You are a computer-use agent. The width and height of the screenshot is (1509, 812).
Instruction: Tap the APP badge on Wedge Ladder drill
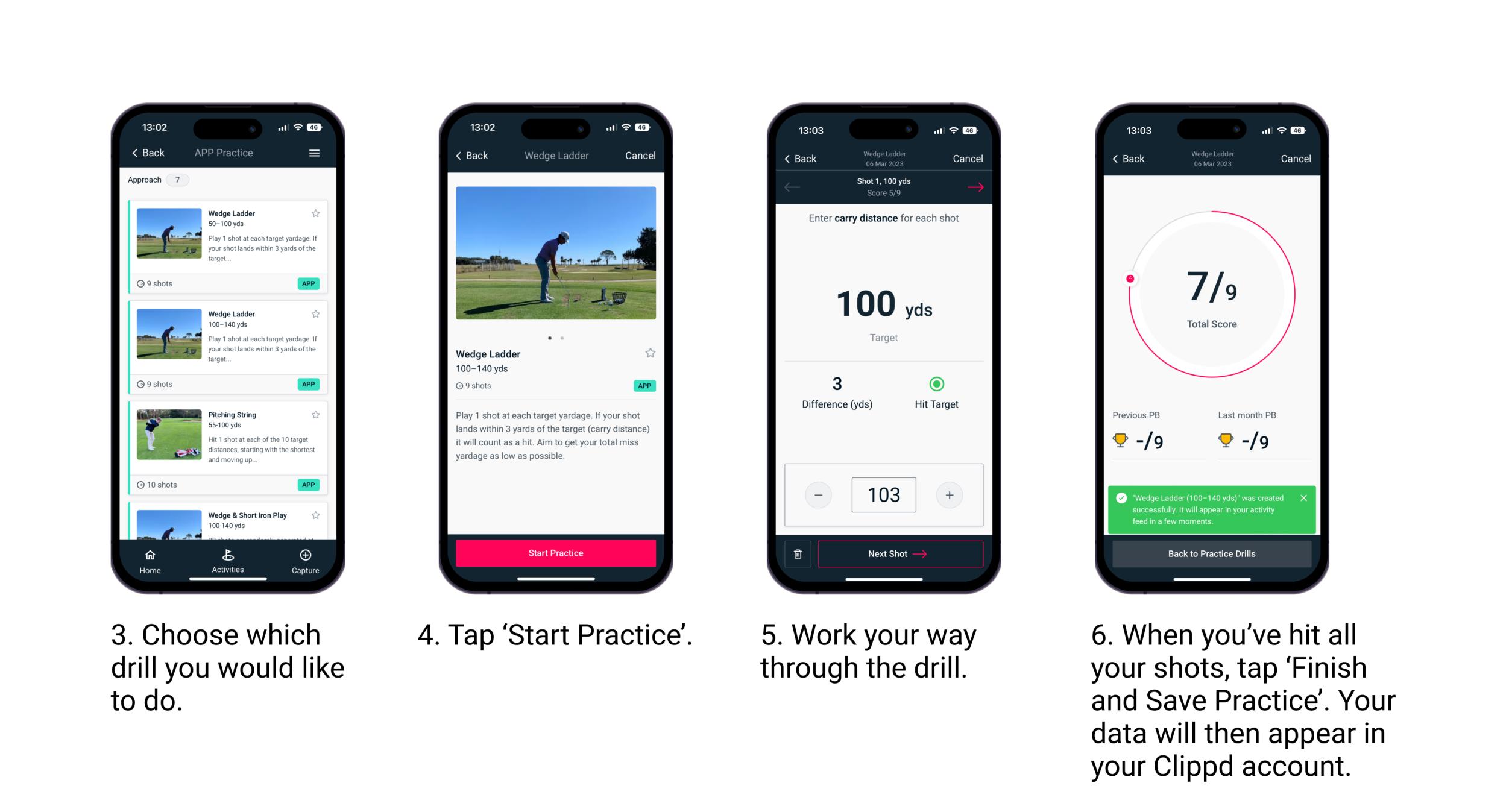310,281
